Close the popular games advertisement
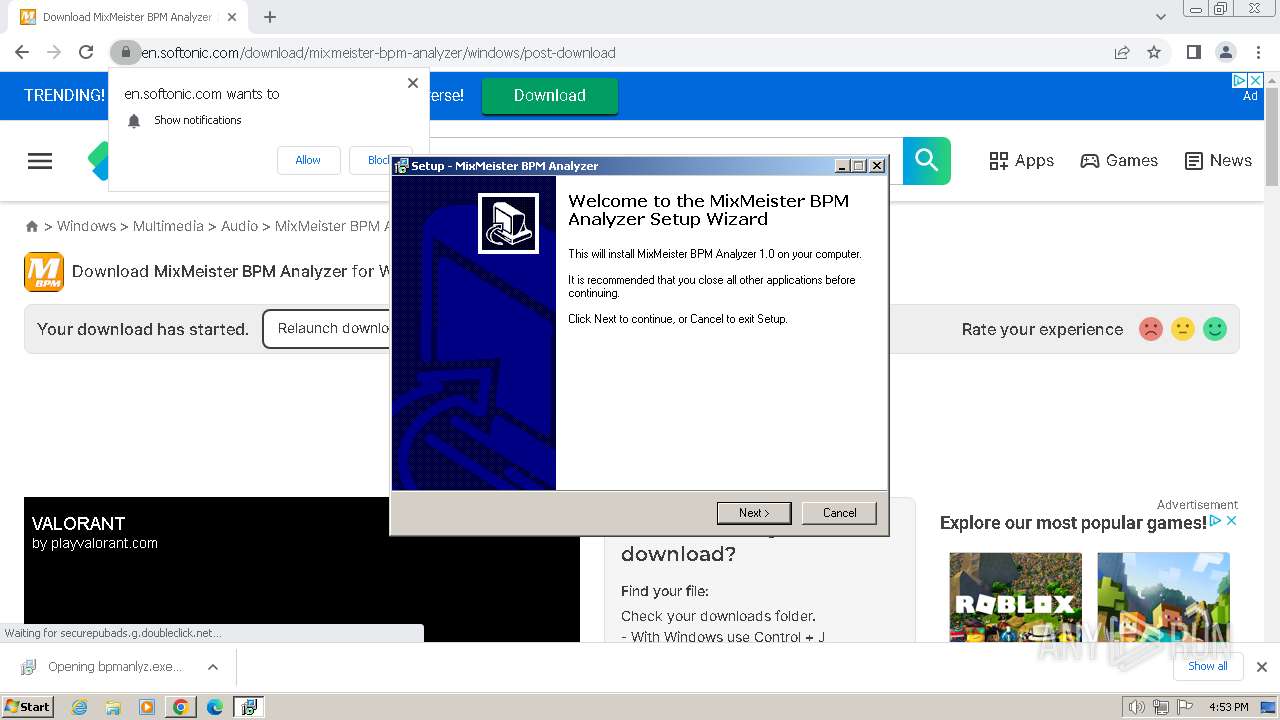1280x720 pixels. (1232, 521)
